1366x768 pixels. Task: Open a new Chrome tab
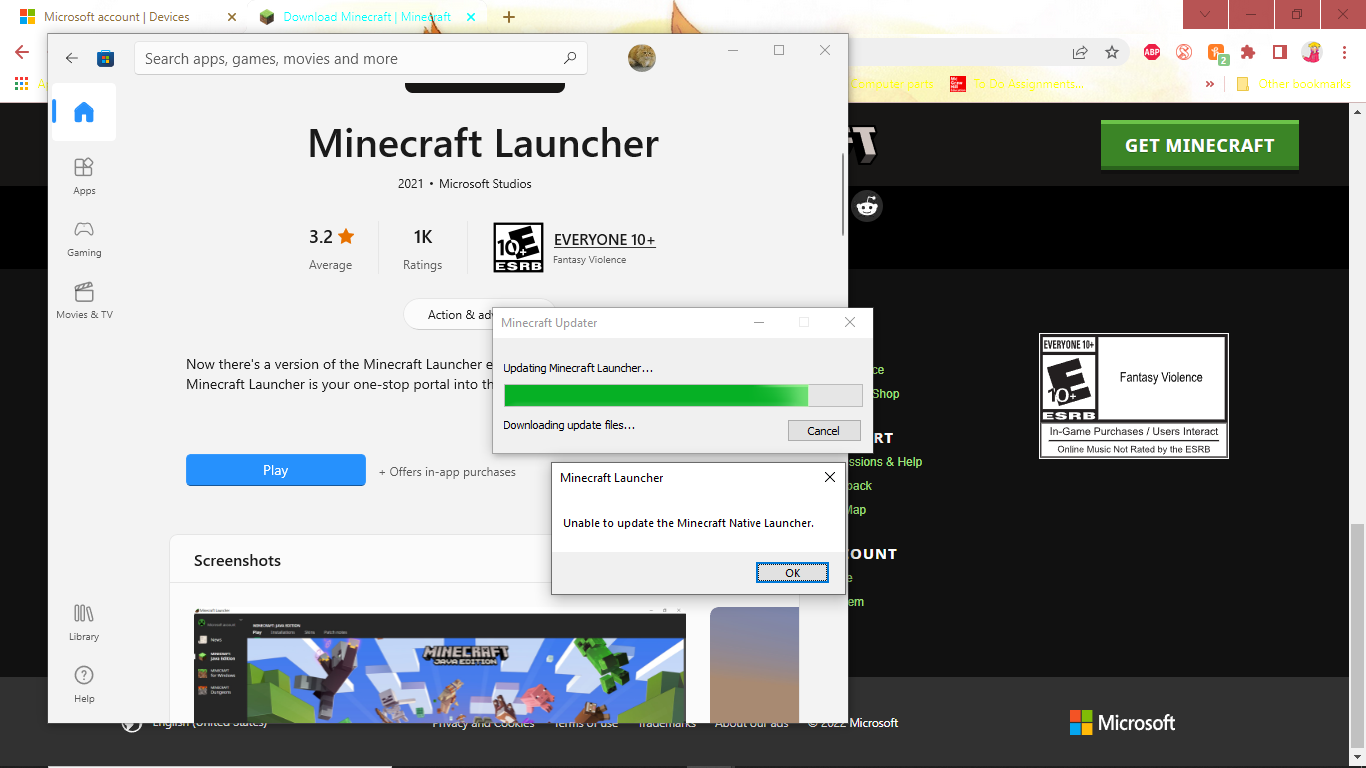509,17
